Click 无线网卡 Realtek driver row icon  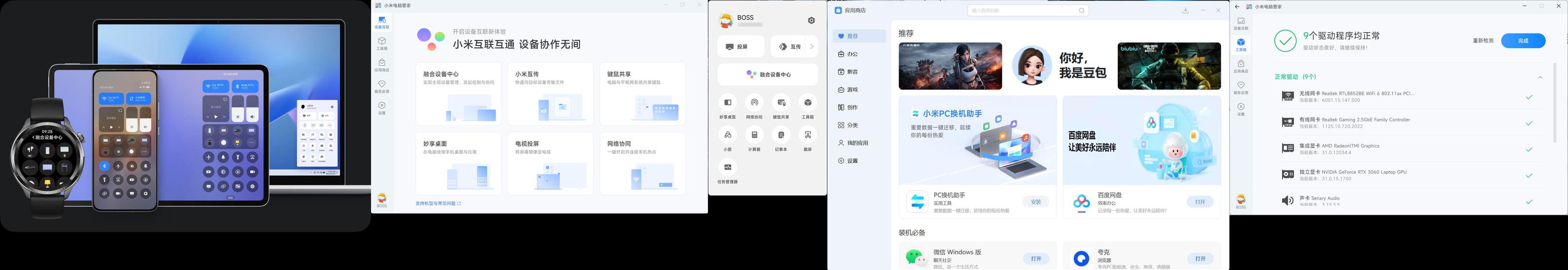pos(1287,97)
